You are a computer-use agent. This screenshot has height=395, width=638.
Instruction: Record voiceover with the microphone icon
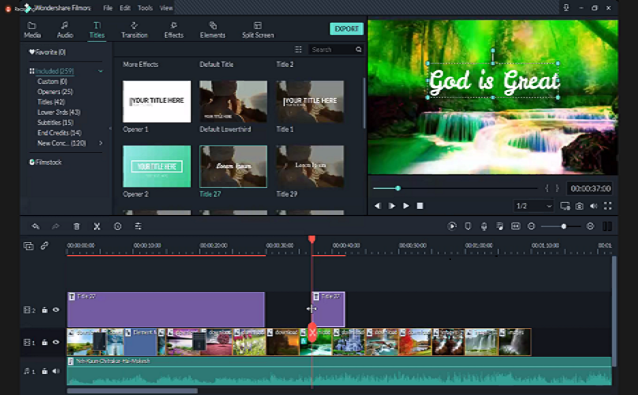[x=484, y=227]
